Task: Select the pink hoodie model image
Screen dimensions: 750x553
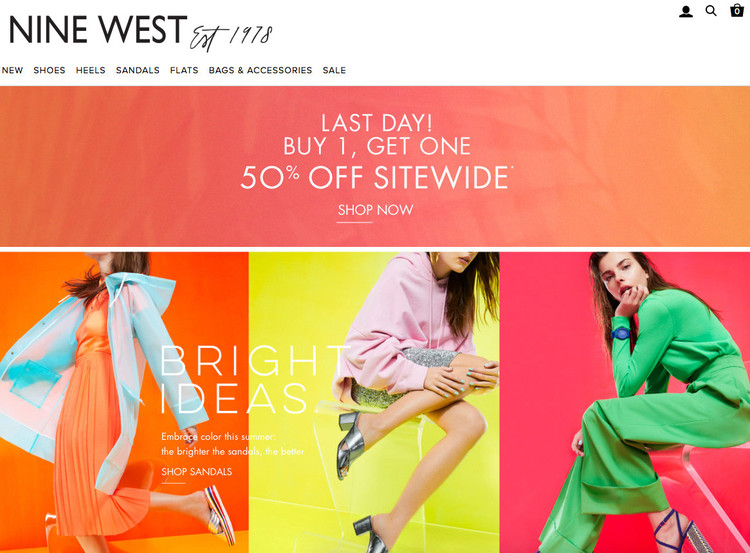Action: pyautogui.click(x=374, y=402)
